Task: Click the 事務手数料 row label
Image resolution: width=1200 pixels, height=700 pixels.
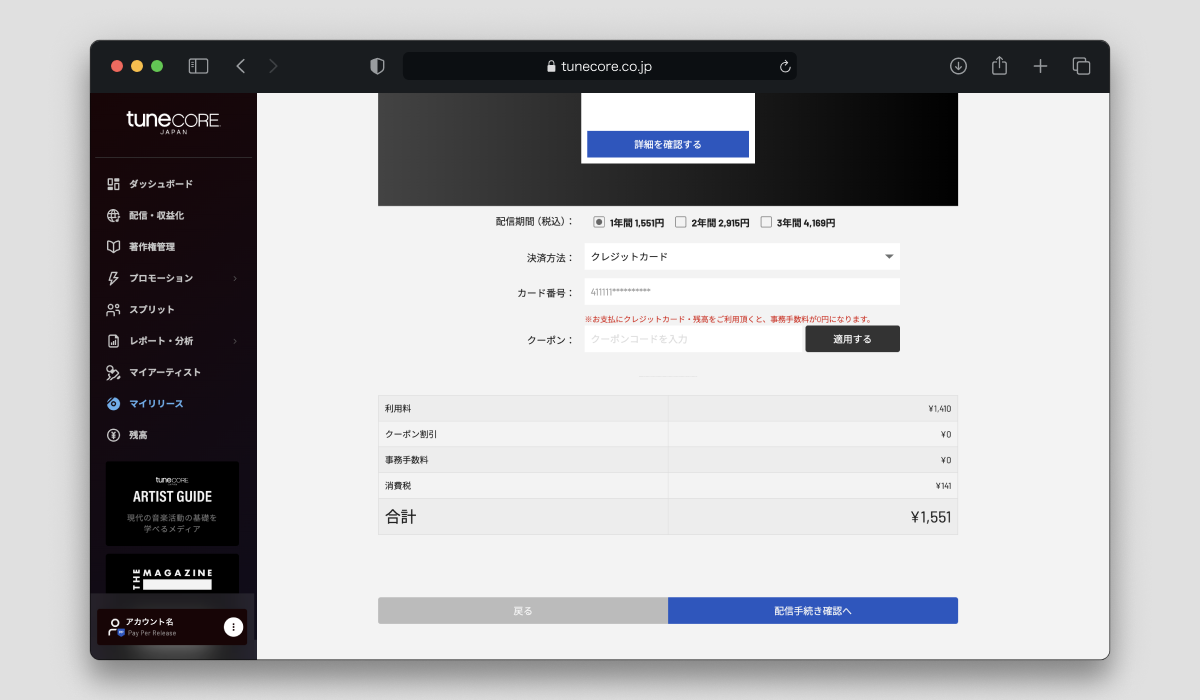Action: pos(406,460)
